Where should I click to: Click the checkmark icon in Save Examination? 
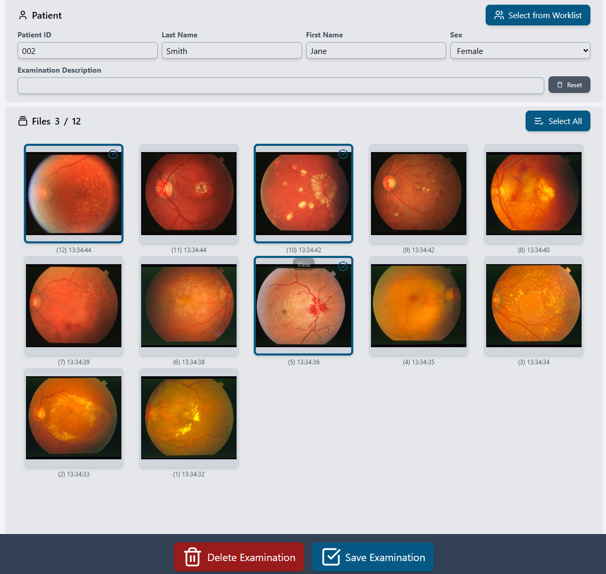(331, 557)
